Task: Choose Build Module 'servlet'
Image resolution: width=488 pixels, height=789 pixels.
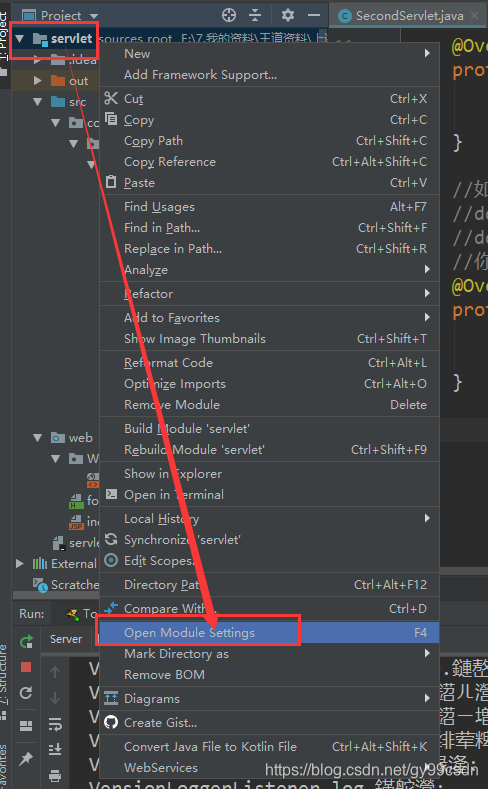Action: click(x=270, y=428)
